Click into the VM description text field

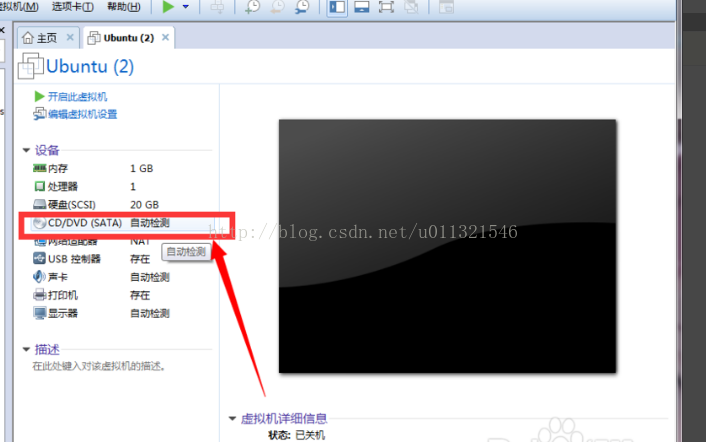click(x=99, y=366)
